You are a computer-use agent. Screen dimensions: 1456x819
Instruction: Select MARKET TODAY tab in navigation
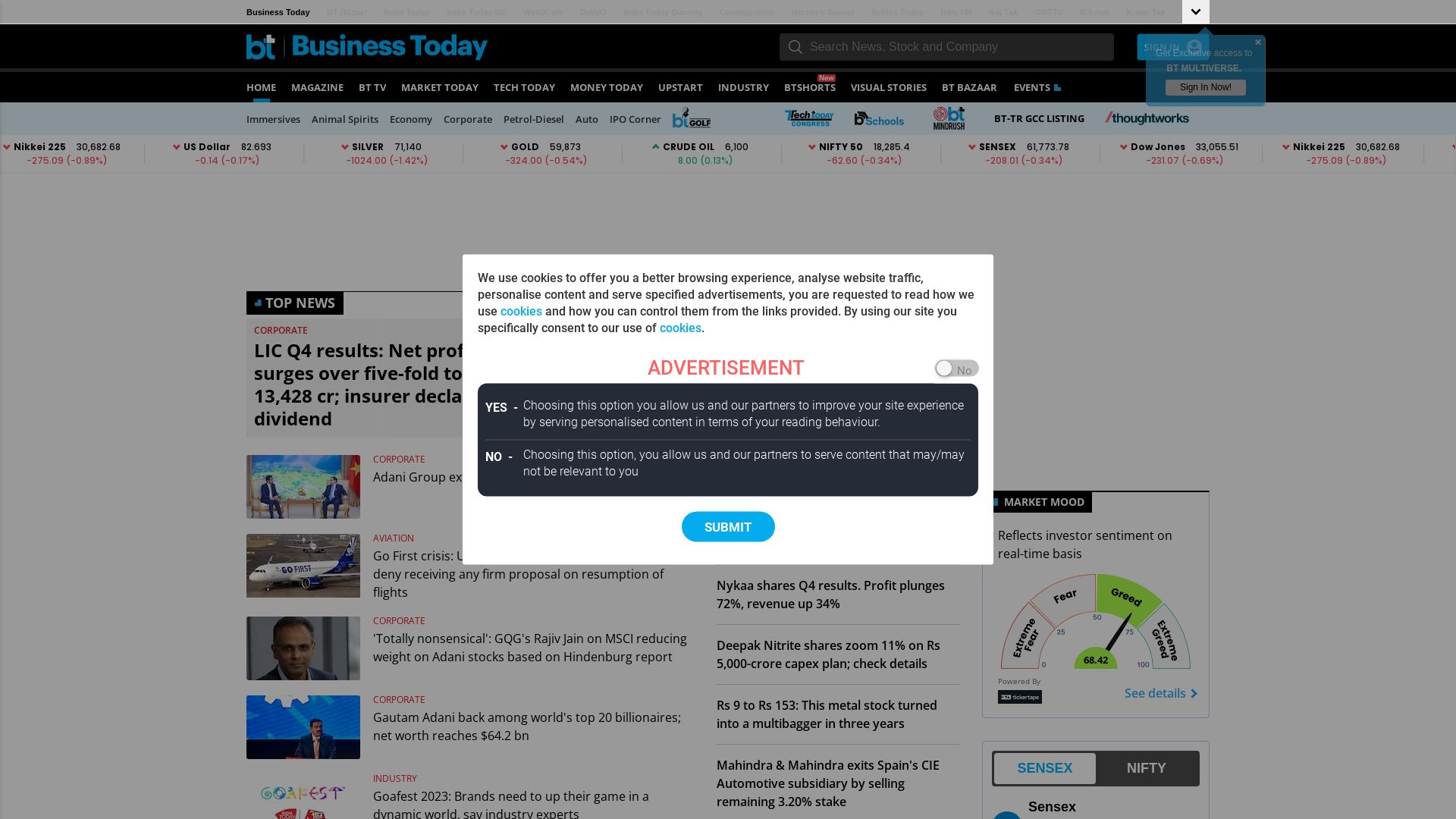(439, 87)
